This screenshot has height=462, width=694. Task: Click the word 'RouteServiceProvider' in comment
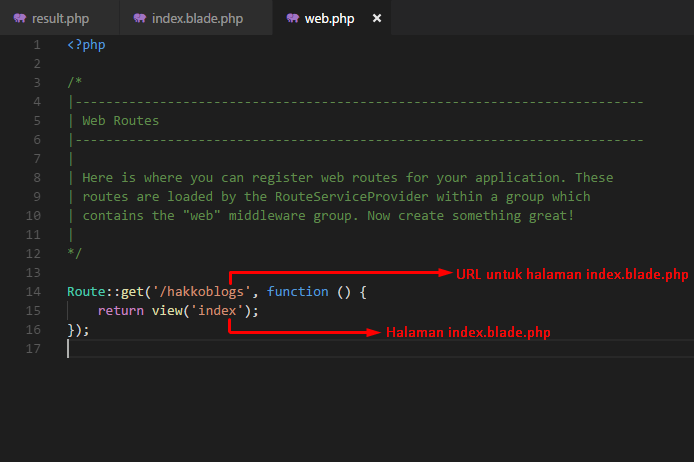(x=351, y=196)
